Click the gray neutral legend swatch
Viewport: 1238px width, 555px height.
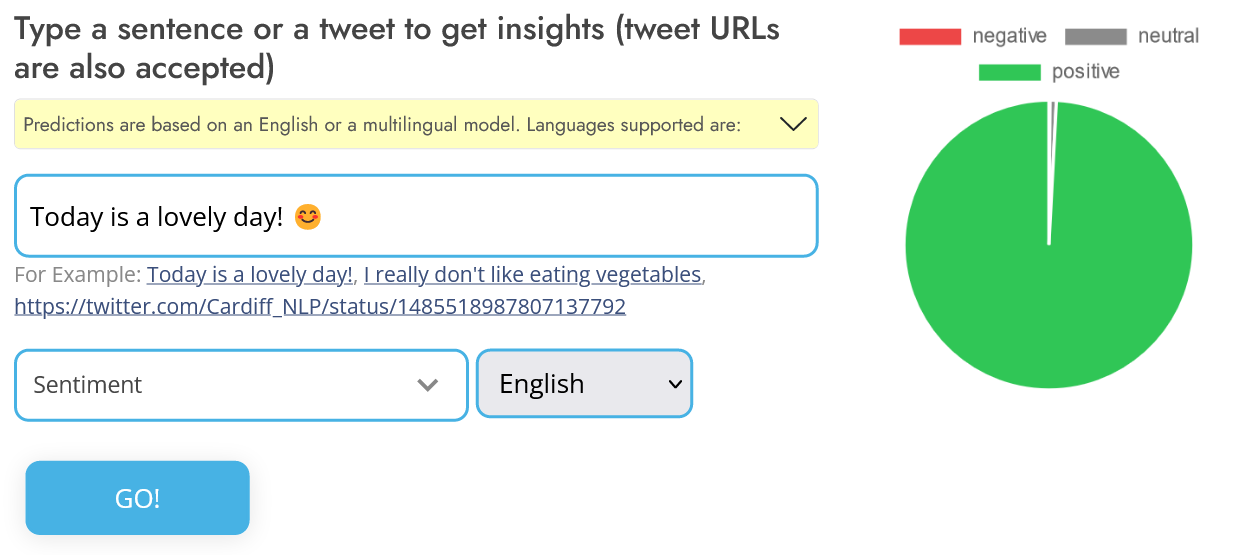pos(1096,37)
